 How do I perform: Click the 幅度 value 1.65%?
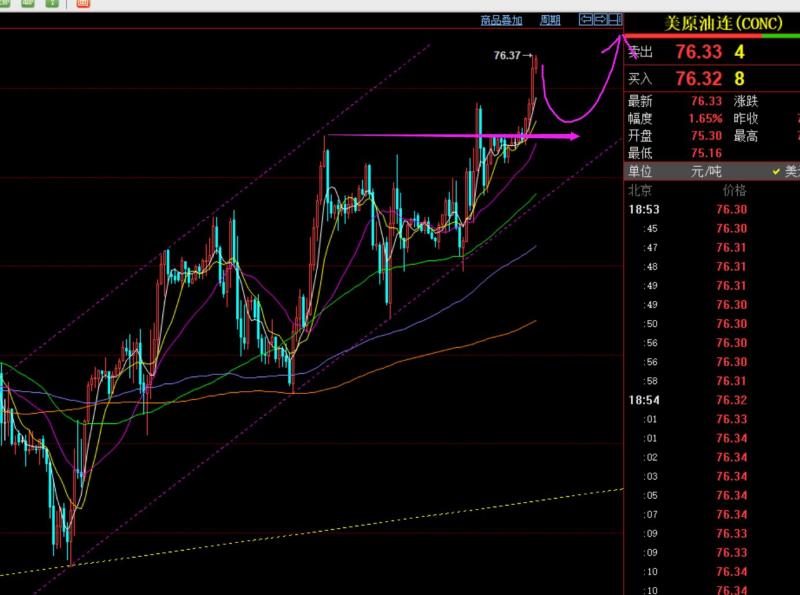tap(706, 118)
